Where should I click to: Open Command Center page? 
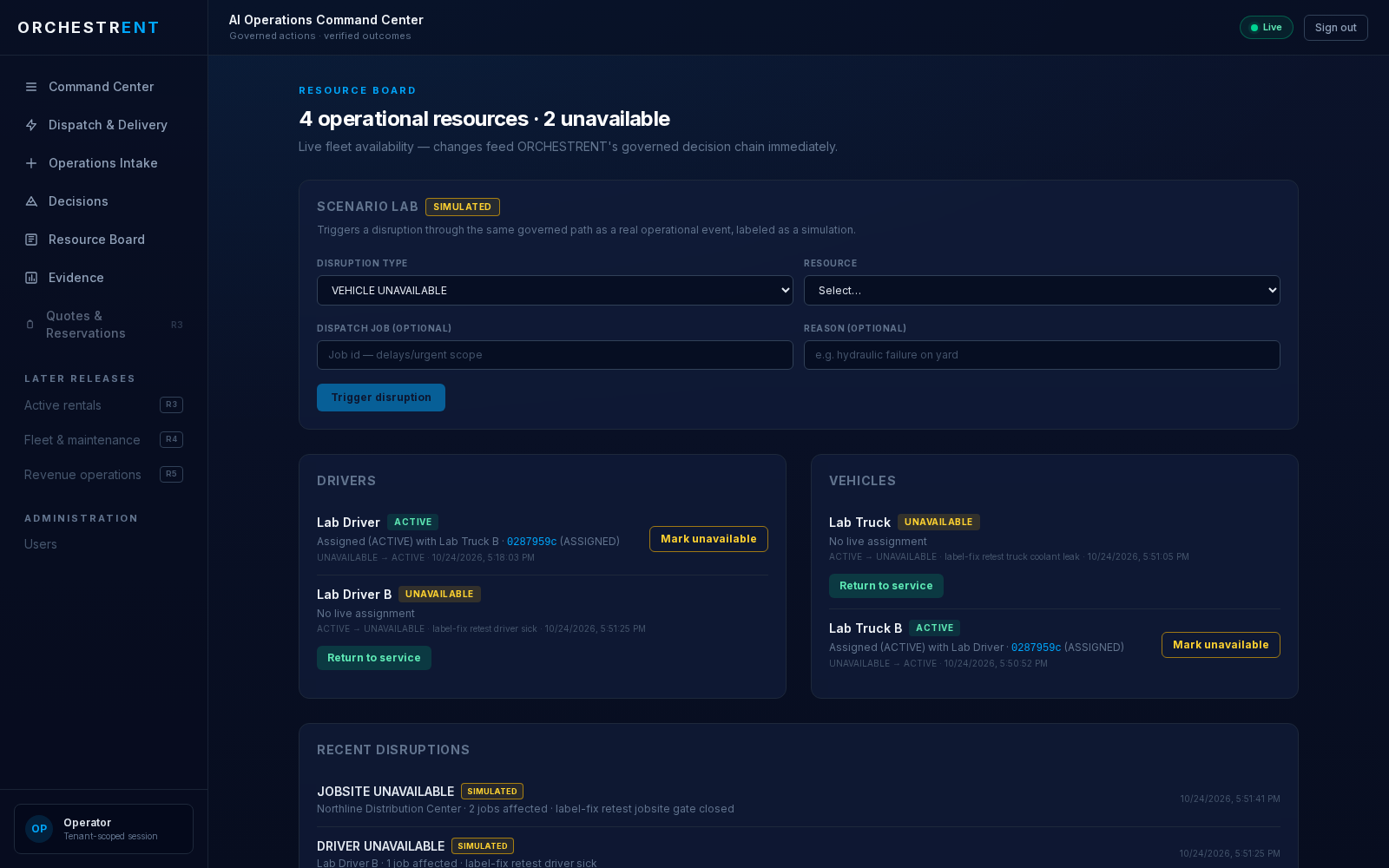(x=103, y=87)
